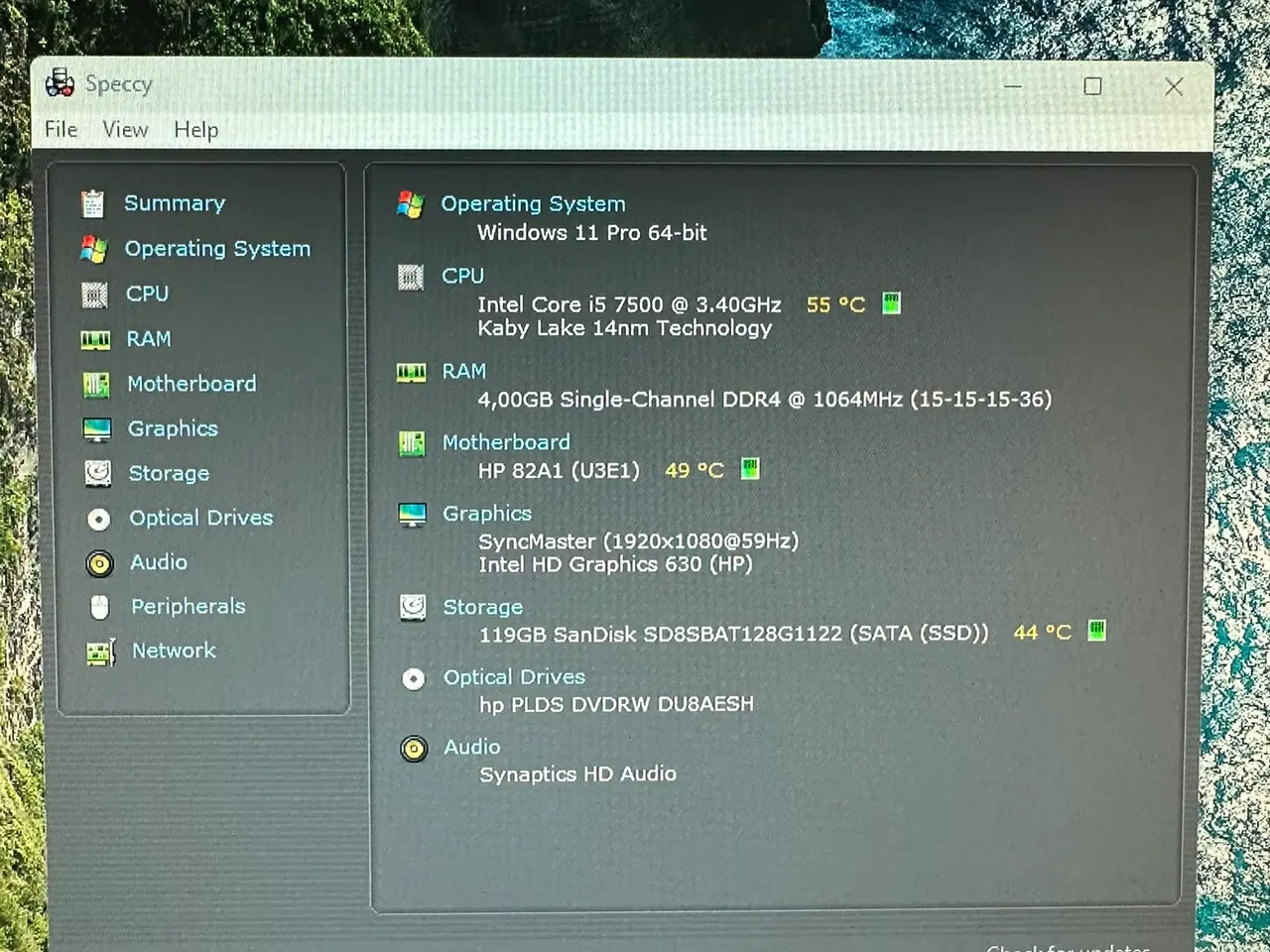1270x952 pixels.
Task: Click the Audio speaker icon in summary pane
Action: pos(414,749)
